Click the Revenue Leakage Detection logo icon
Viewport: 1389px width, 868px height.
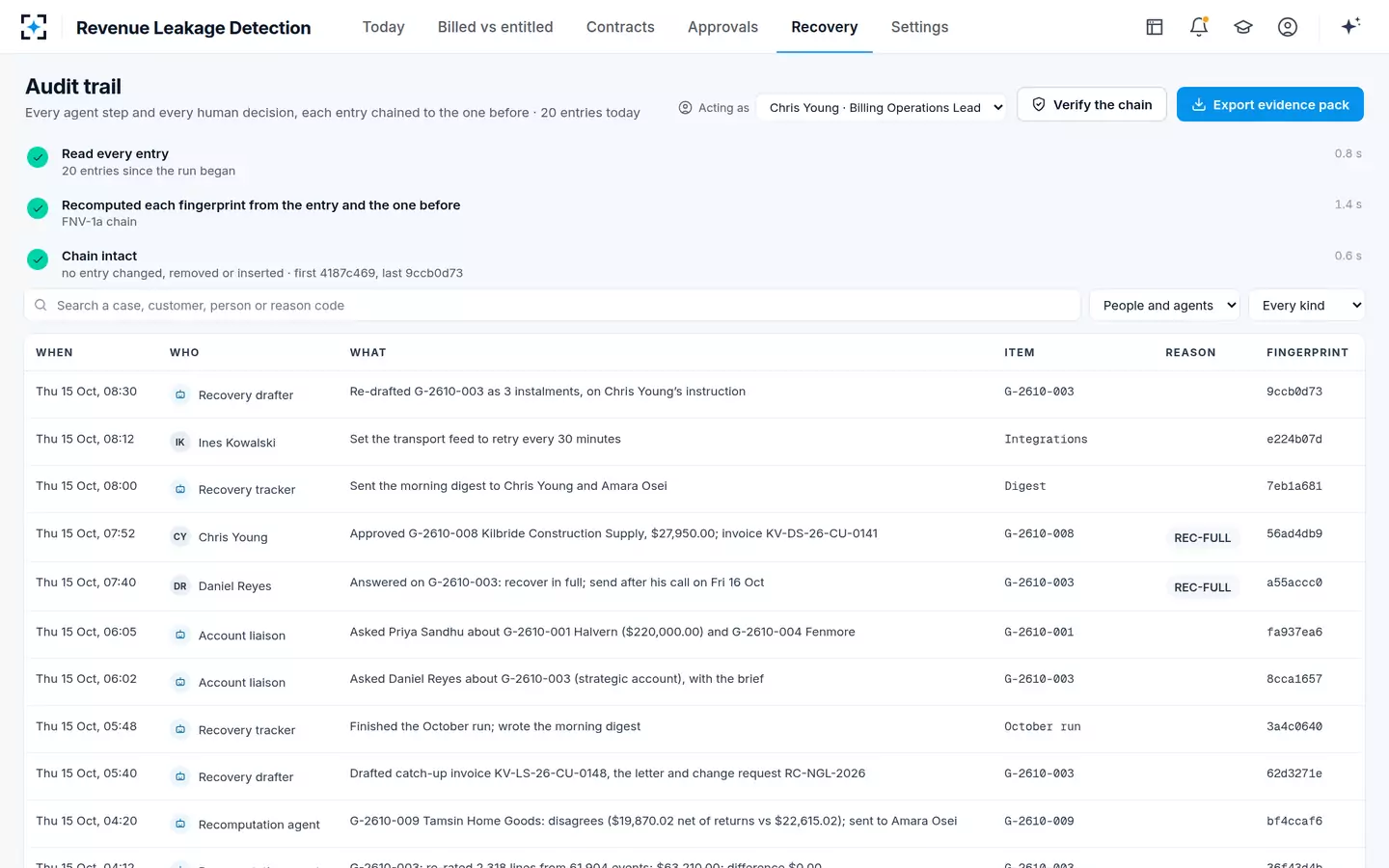click(34, 27)
